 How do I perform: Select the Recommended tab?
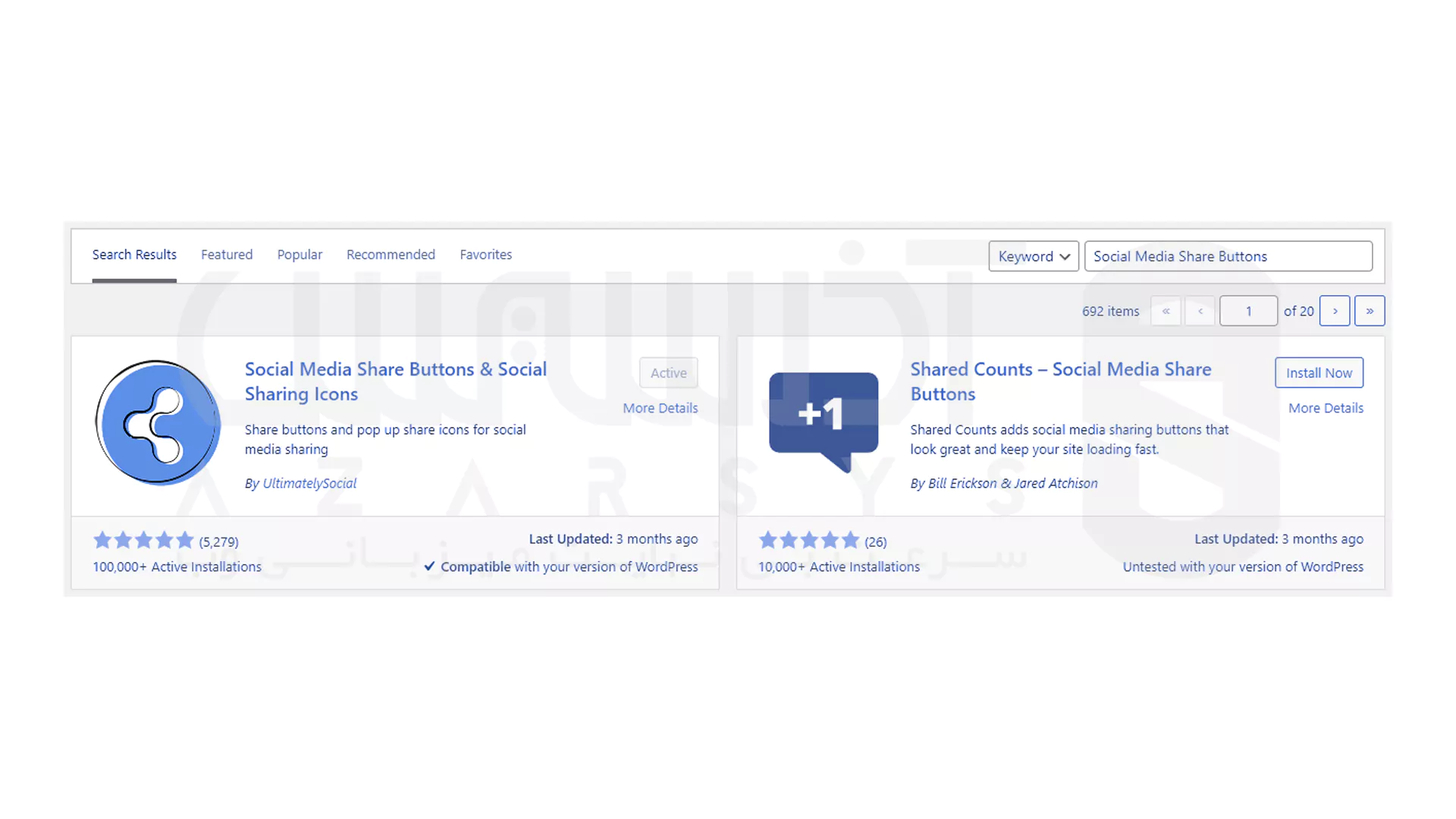[x=391, y=255]
